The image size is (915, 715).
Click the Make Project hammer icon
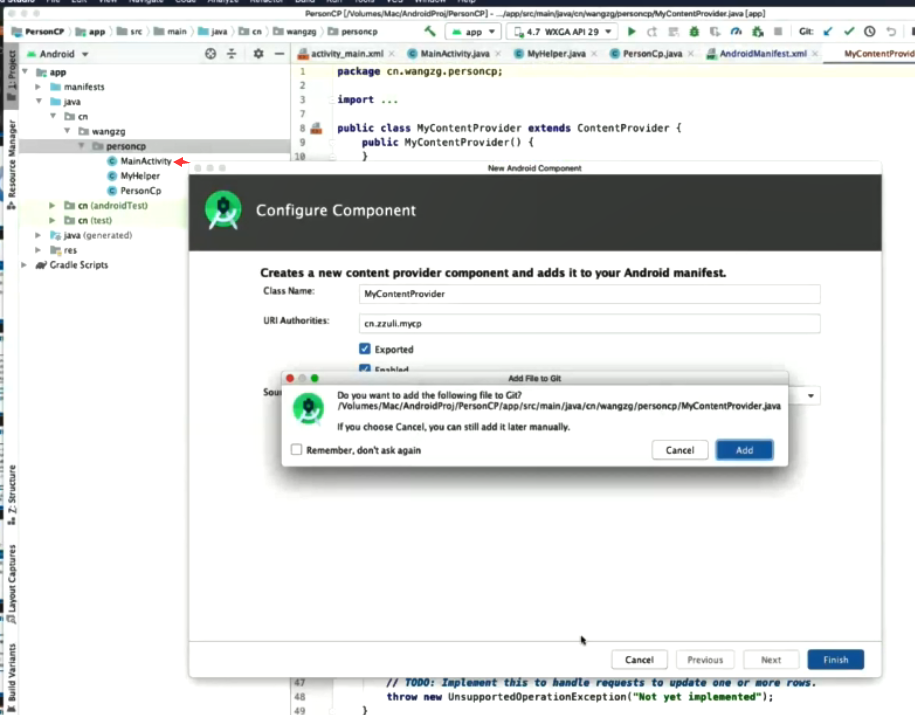coord(430,31)
